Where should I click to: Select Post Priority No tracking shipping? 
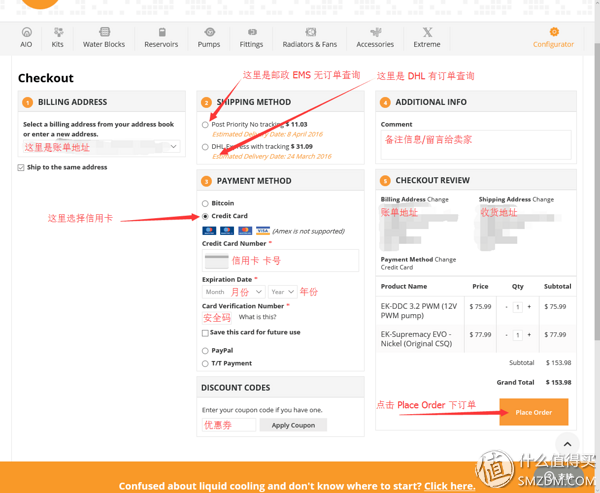205,125
